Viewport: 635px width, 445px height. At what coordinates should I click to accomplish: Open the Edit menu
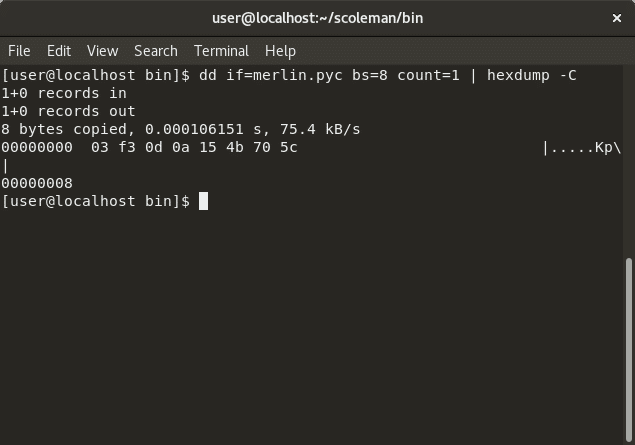click(x=59, y=51)
